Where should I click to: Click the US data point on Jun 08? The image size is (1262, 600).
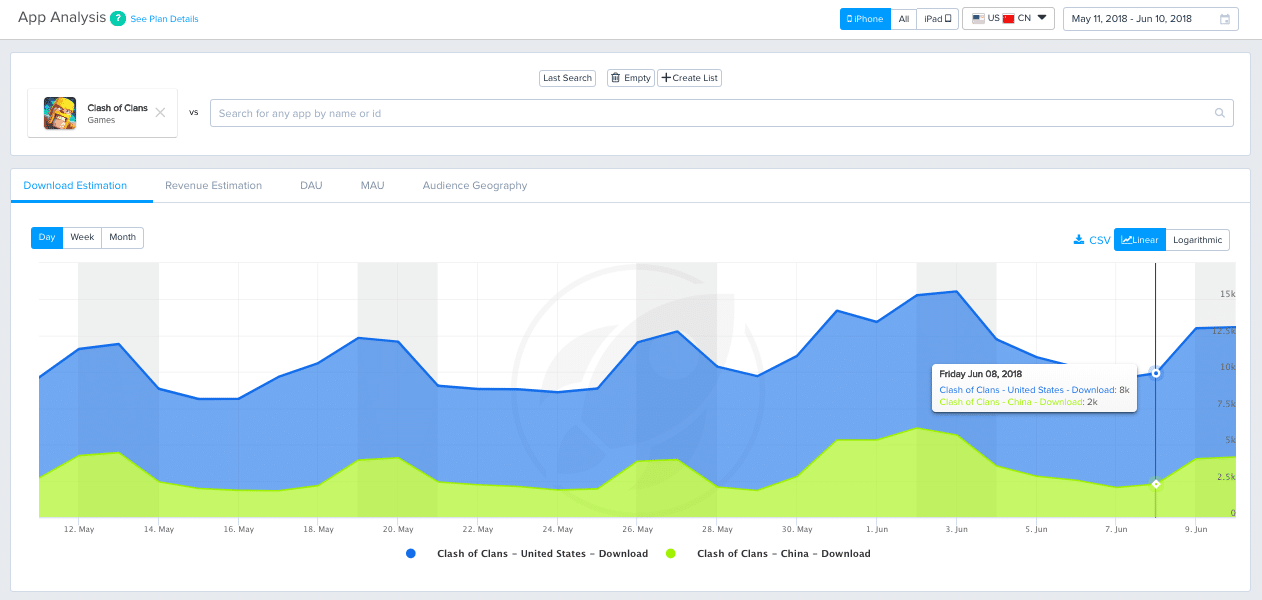tap(1156, 373)
